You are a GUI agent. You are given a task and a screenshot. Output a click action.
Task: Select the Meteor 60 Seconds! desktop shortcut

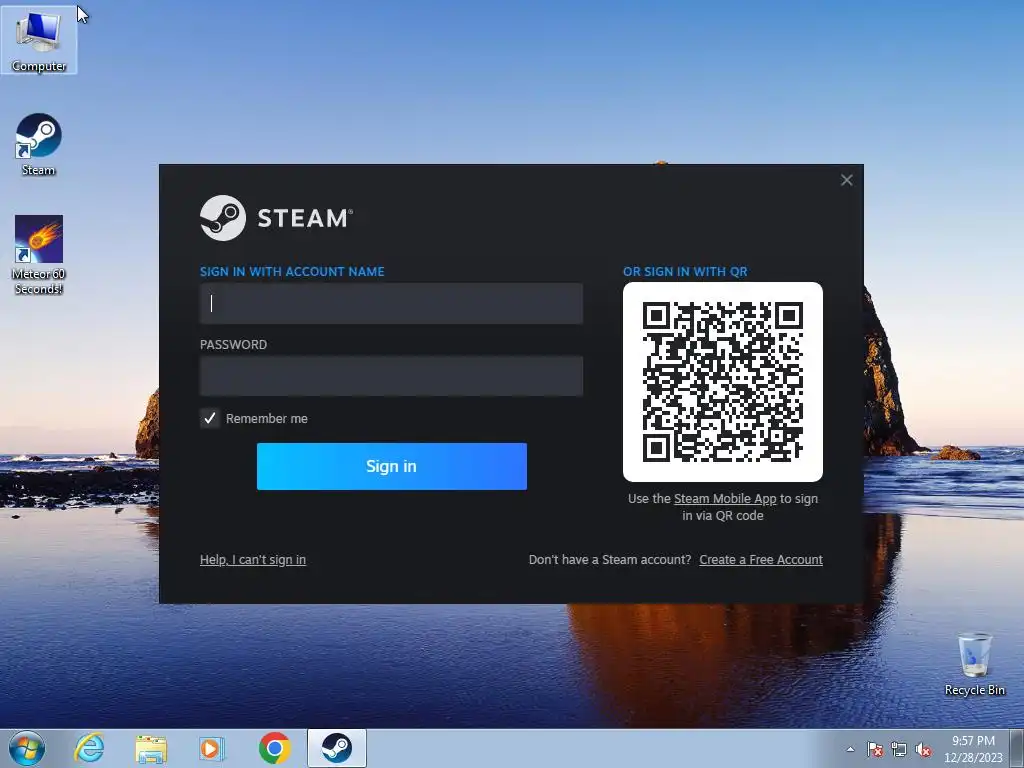[x=39, y=255]
